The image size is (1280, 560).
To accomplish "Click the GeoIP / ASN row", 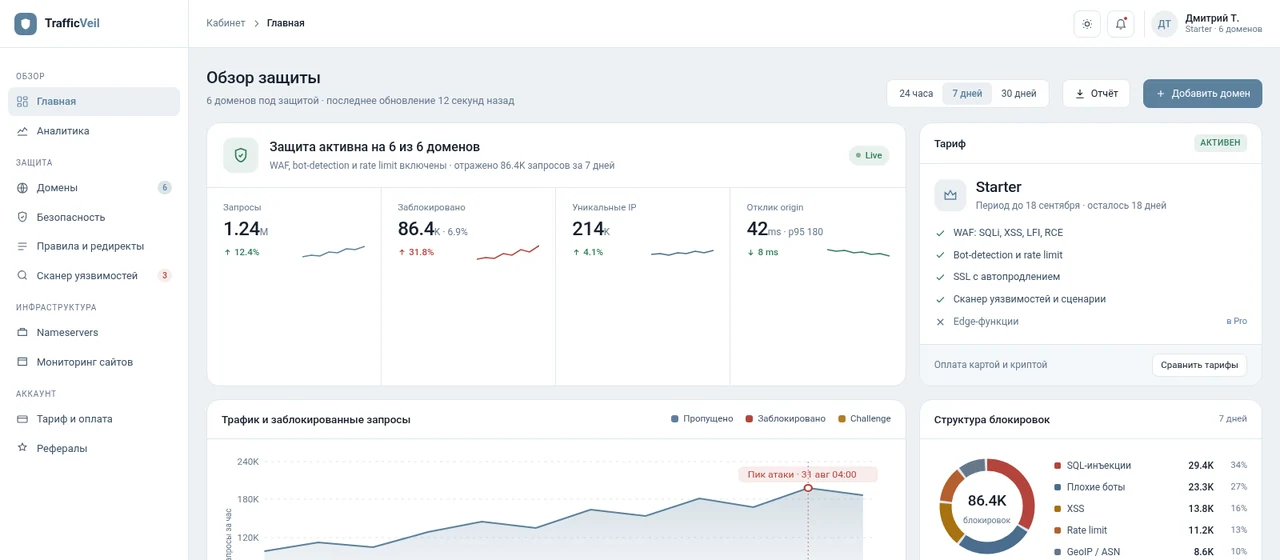I will click(x=1150, y=552).
